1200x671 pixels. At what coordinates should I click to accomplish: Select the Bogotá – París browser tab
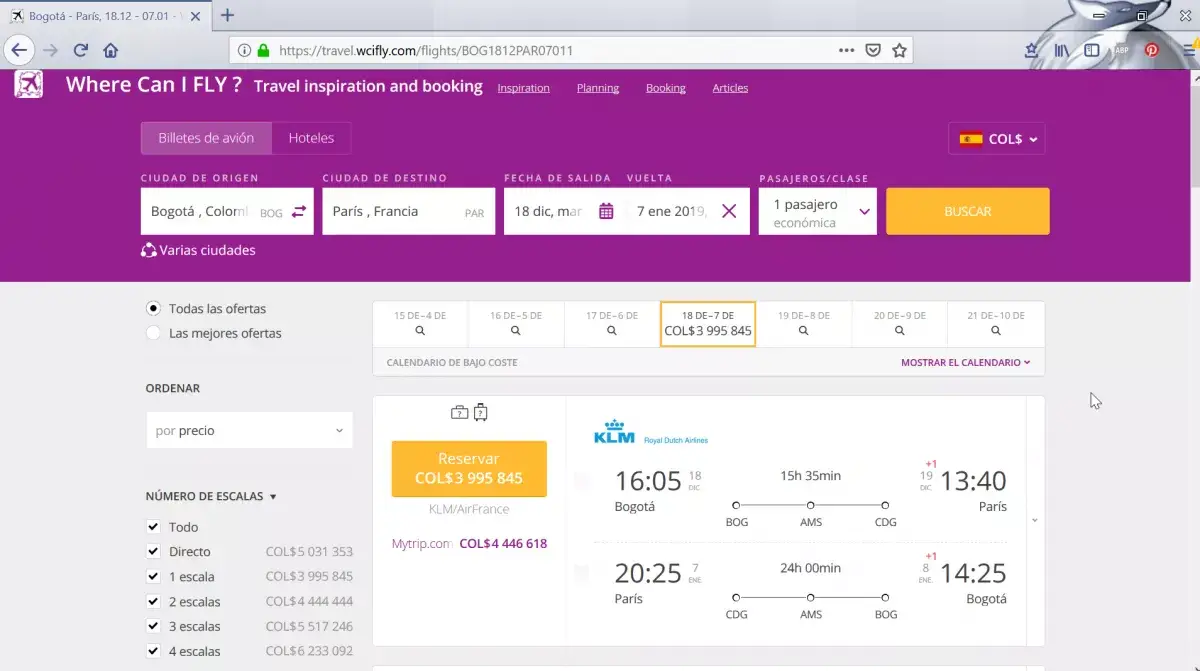coord(104,16)
